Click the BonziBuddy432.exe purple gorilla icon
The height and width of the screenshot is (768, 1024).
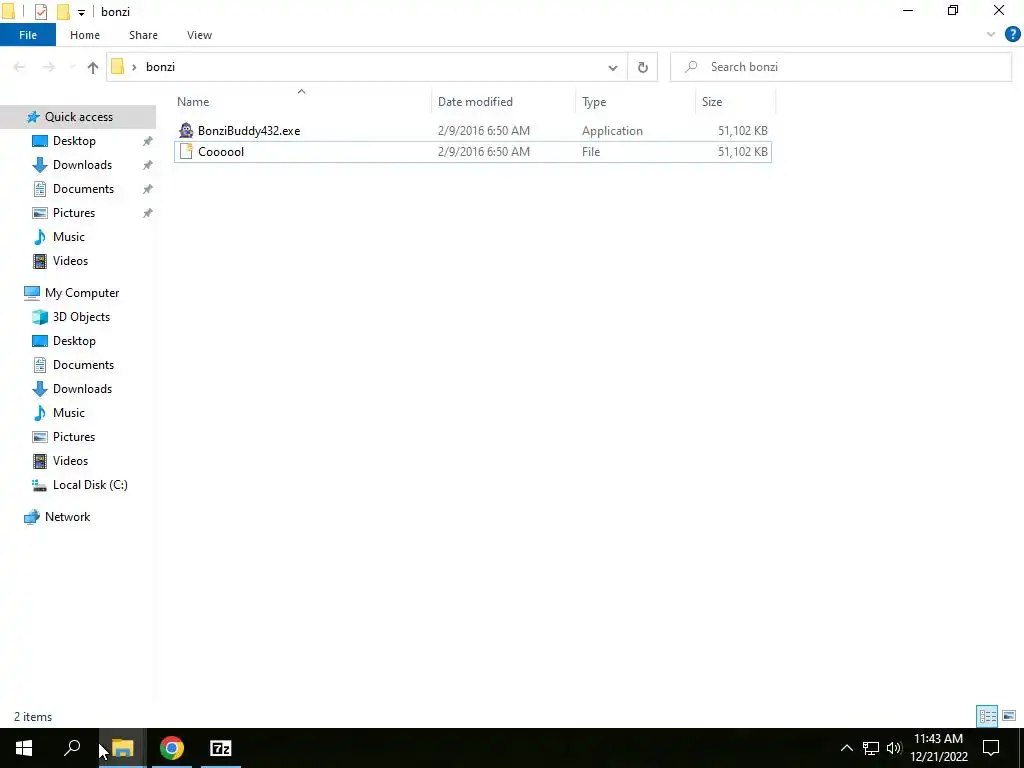click(x=186, y=130)
